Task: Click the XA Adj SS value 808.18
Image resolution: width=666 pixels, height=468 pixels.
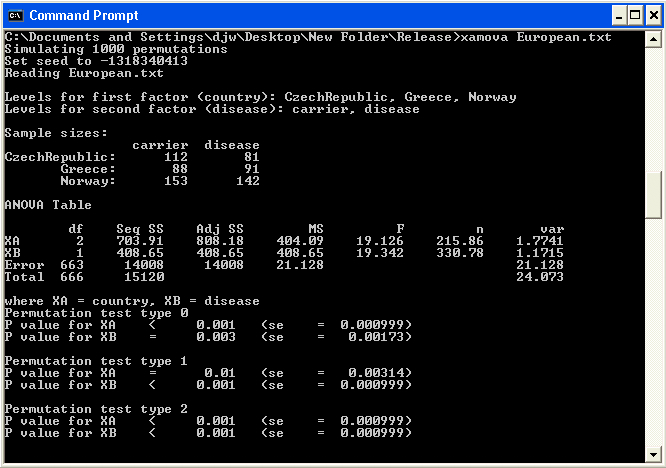Action: 220,241
